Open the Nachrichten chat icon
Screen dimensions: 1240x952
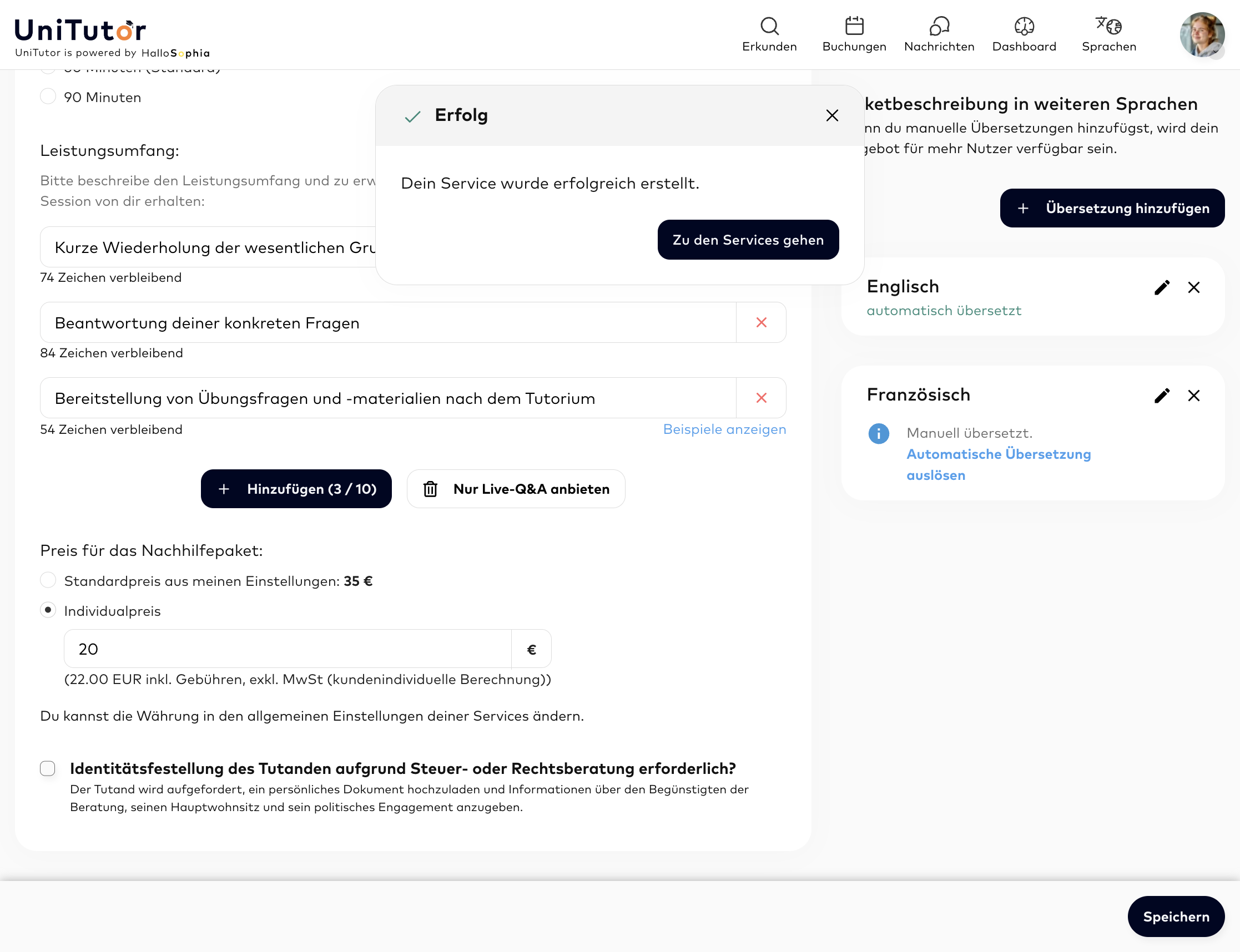tap(939, 26)
